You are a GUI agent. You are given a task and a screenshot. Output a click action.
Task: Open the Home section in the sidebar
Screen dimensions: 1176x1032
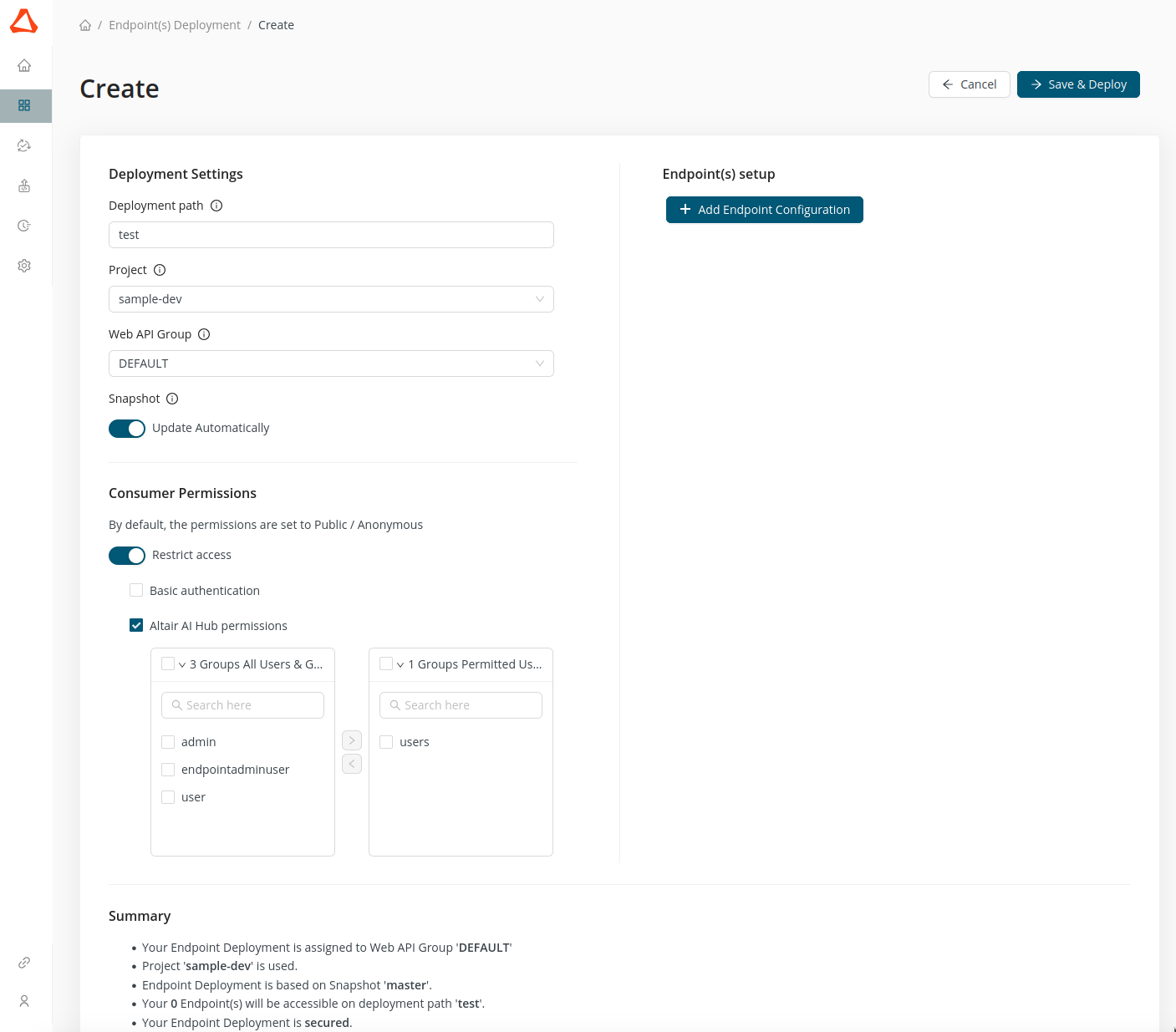[x=24, y=65]
